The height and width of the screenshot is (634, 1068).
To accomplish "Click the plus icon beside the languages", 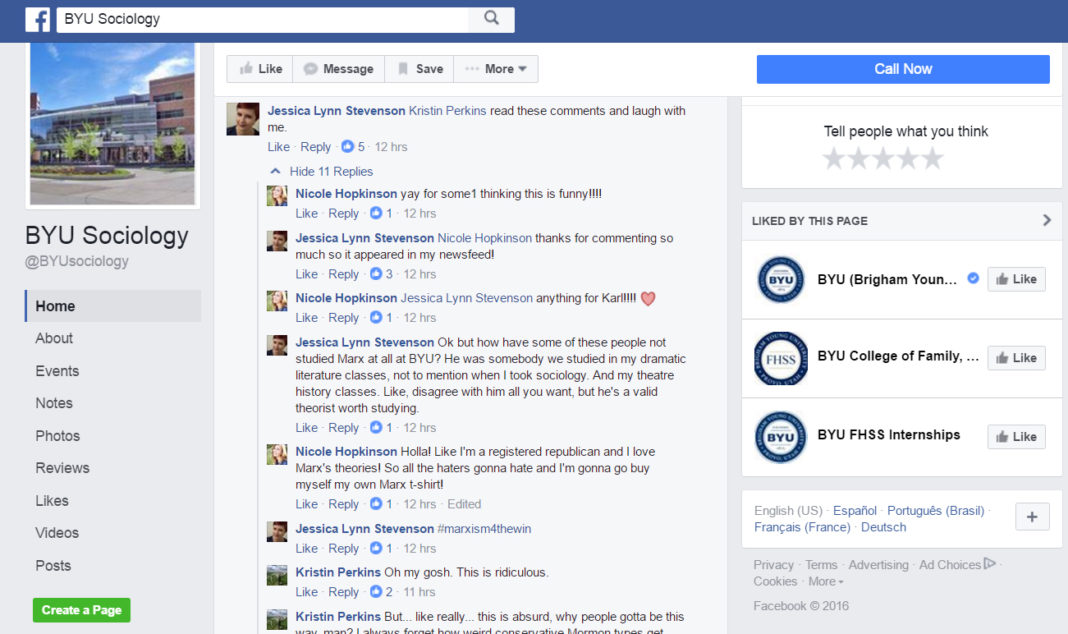I will point(1031,517).
